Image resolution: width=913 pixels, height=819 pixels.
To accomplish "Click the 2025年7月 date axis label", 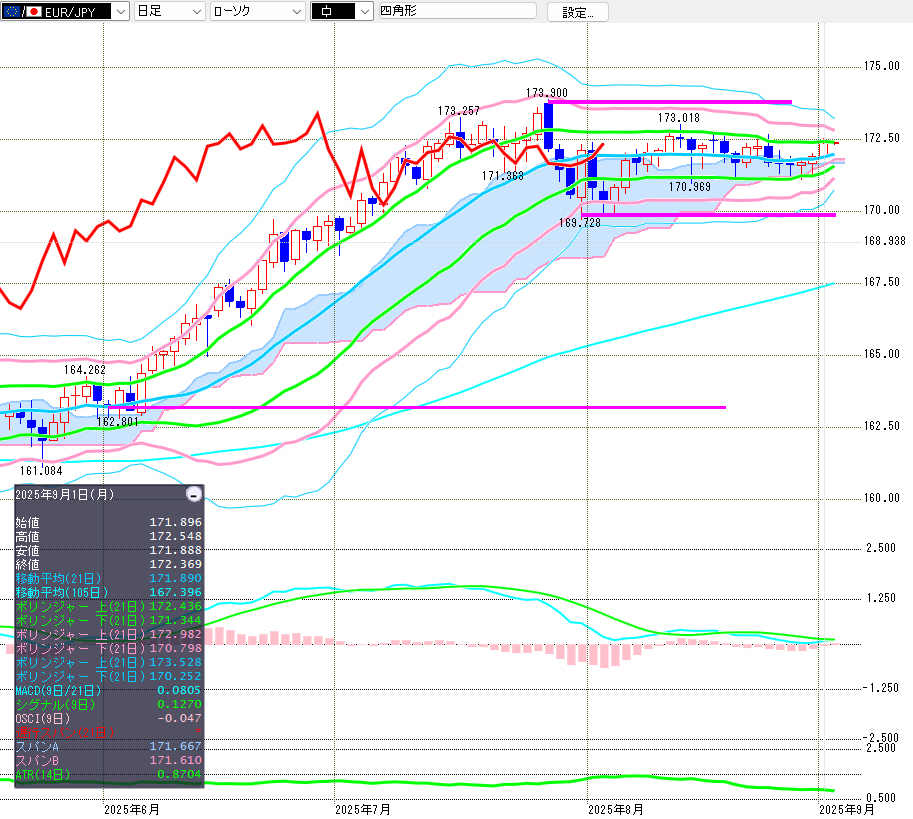I will click(x=363, y=810).
